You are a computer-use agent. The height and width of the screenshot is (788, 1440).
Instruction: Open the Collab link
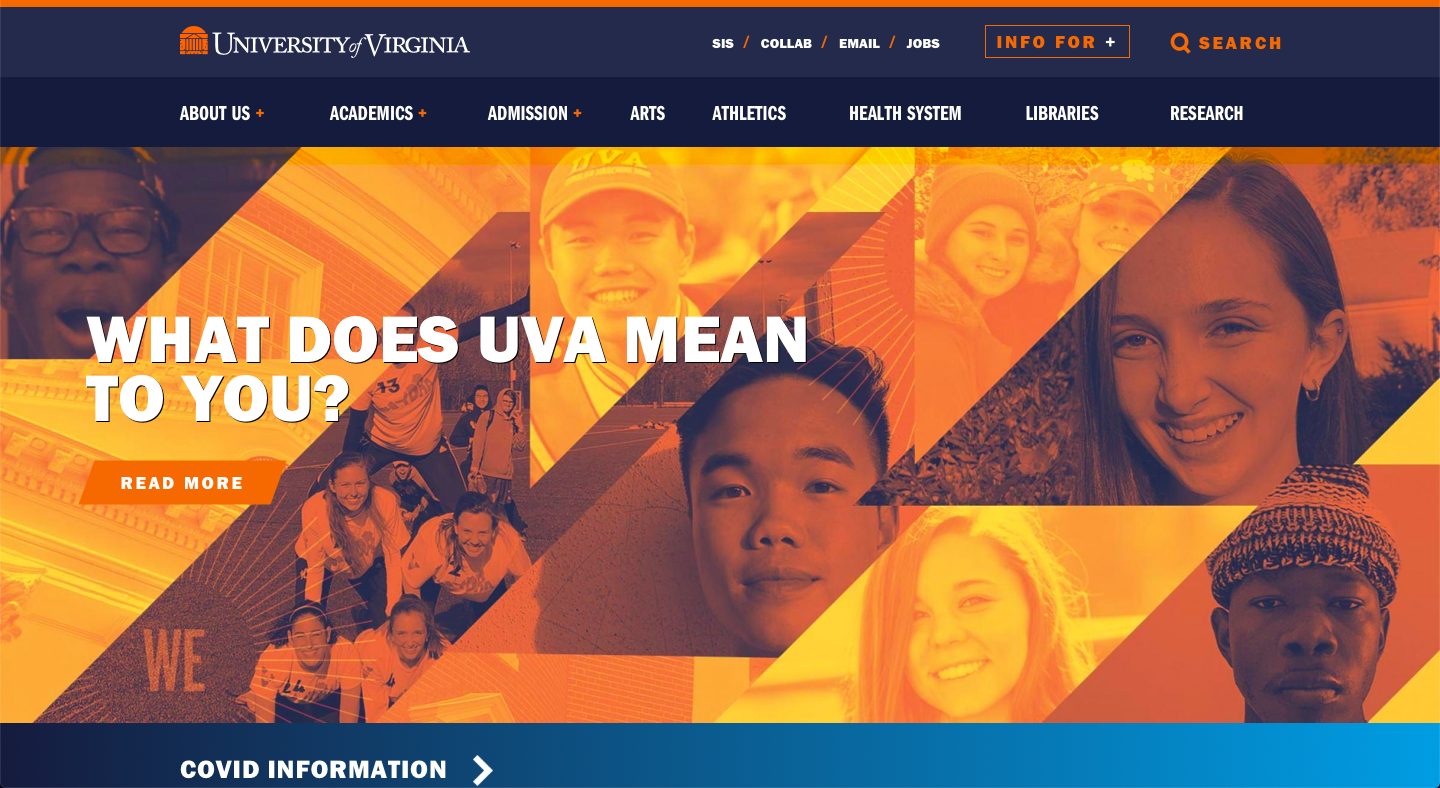click(x=786, y=44)
